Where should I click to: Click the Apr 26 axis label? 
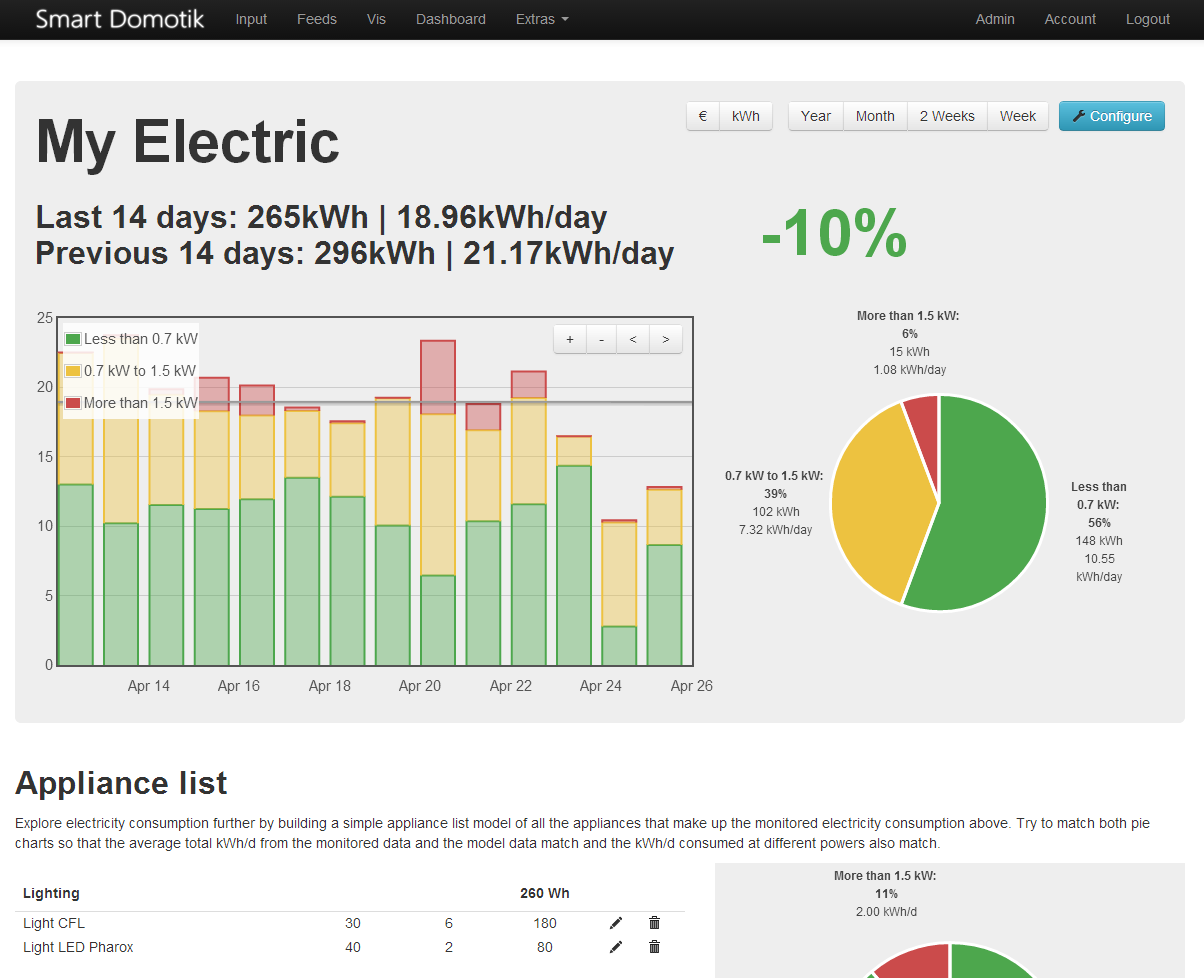tap(692, 686)
